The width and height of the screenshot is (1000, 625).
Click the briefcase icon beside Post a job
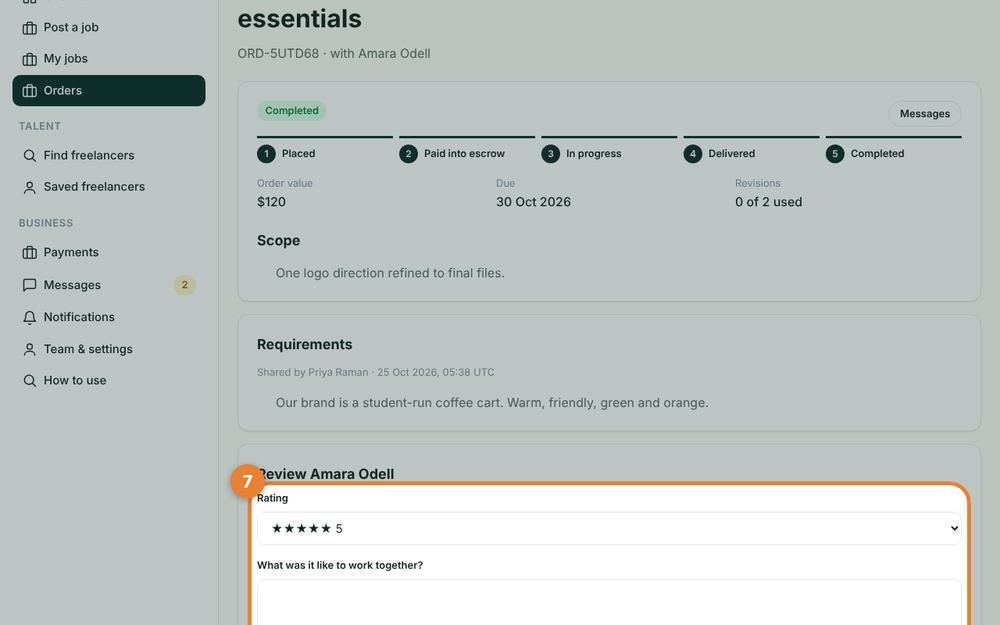[29, 27]
